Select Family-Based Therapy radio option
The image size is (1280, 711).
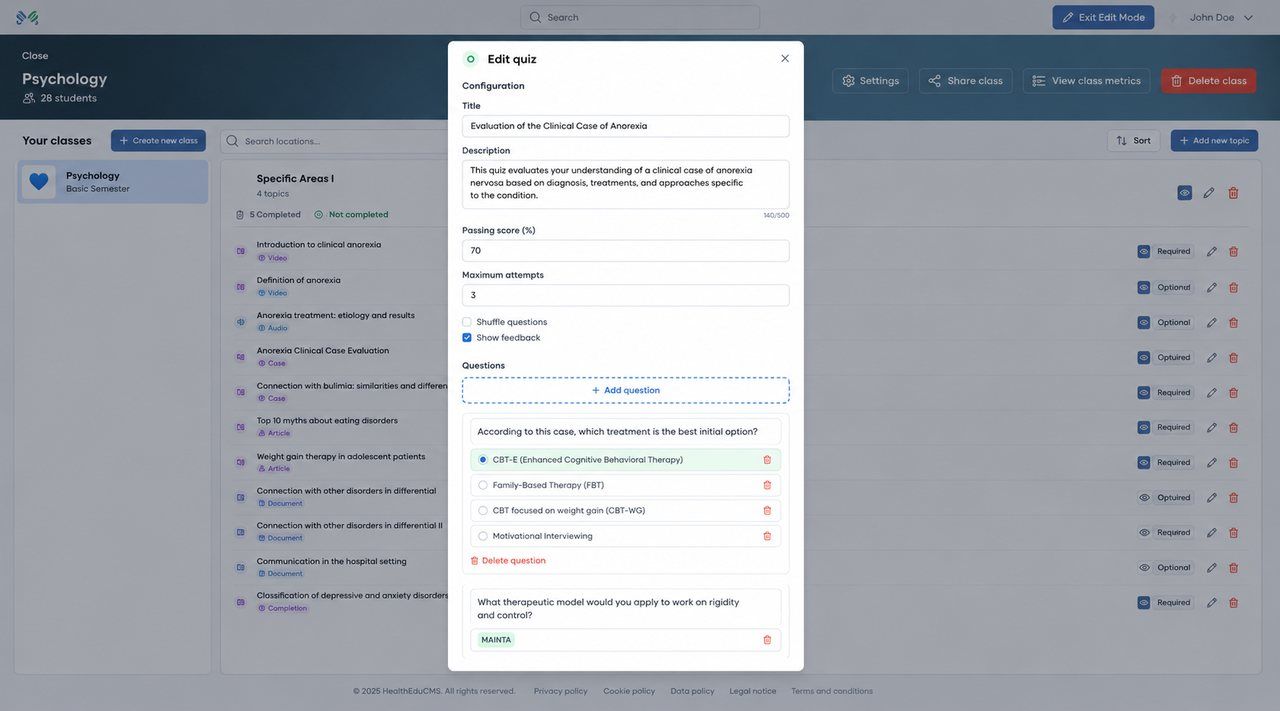pyautogui.click(x=483, y=485)
